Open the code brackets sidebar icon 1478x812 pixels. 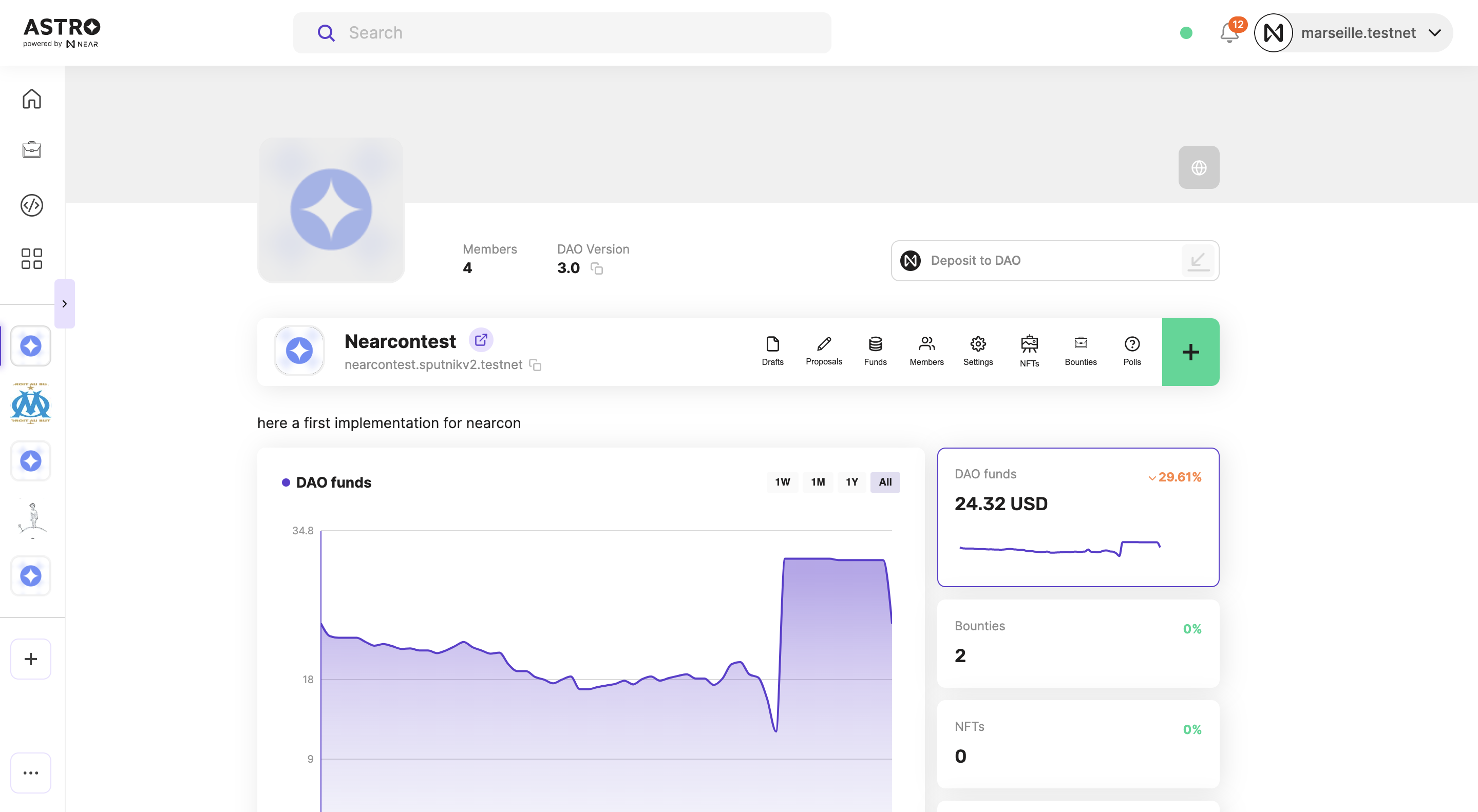point(31,205)
